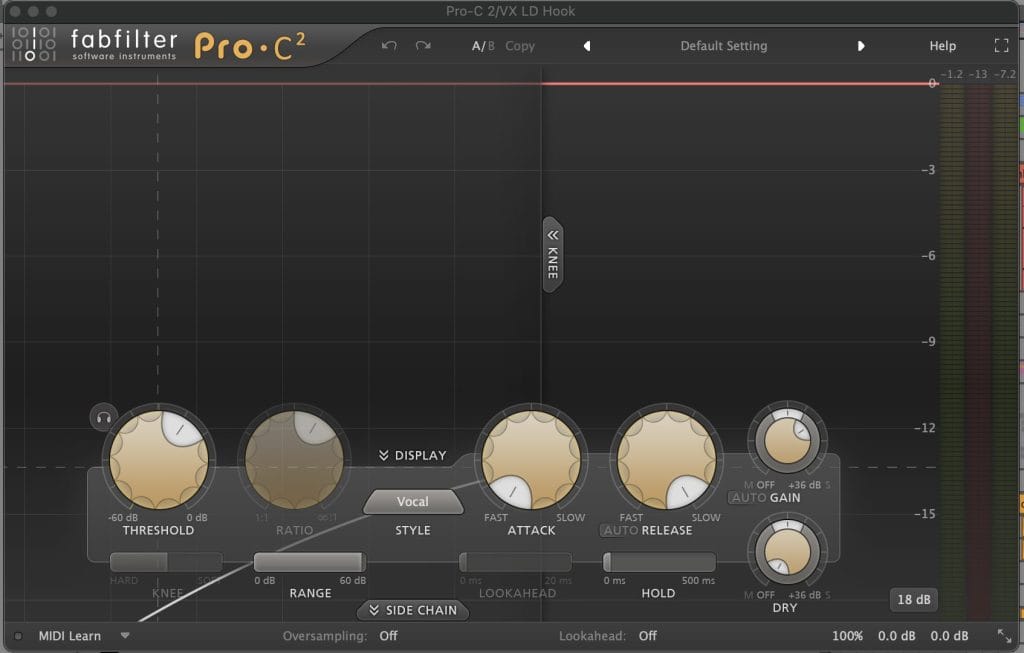Image resolution: width=1024 pixels, height=653 pixels.
Task: Click the undo arrow icon
Action: tap(389, 46)
